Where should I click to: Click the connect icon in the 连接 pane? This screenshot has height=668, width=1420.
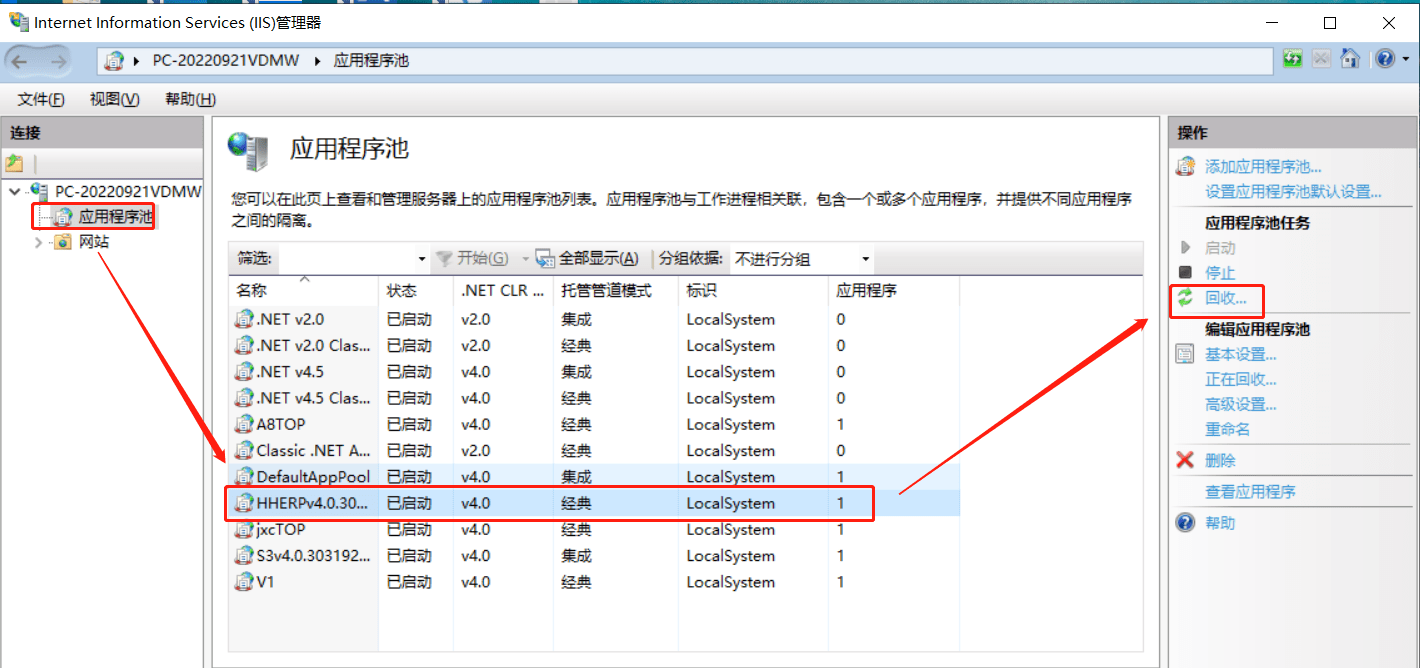pyautogui.click(x=14, y=162)
